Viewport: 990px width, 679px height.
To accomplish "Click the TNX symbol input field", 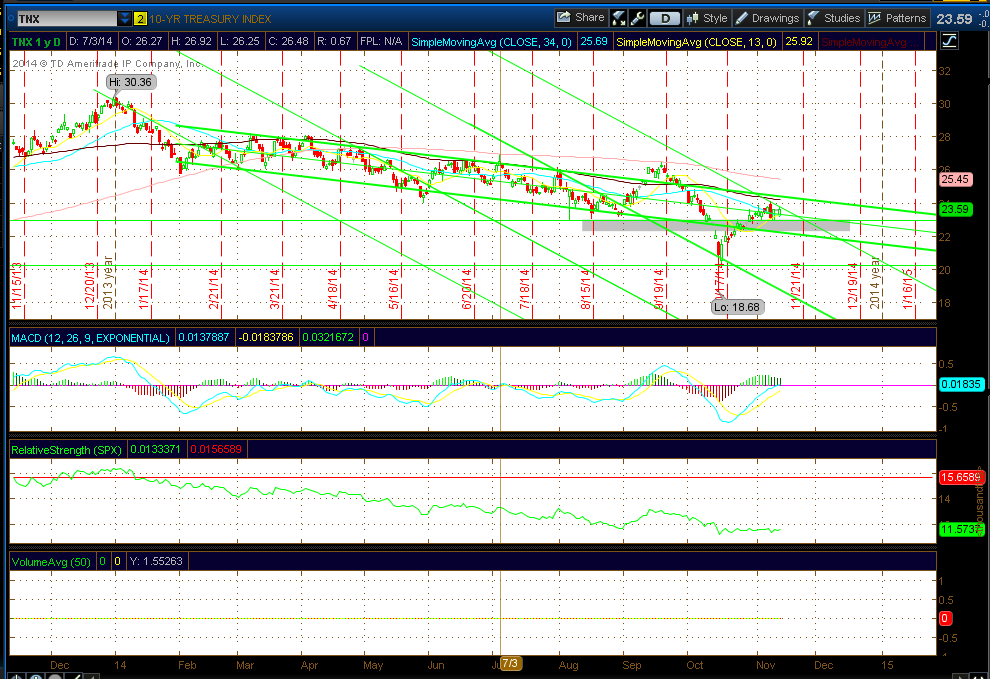I will pos(66,19).
